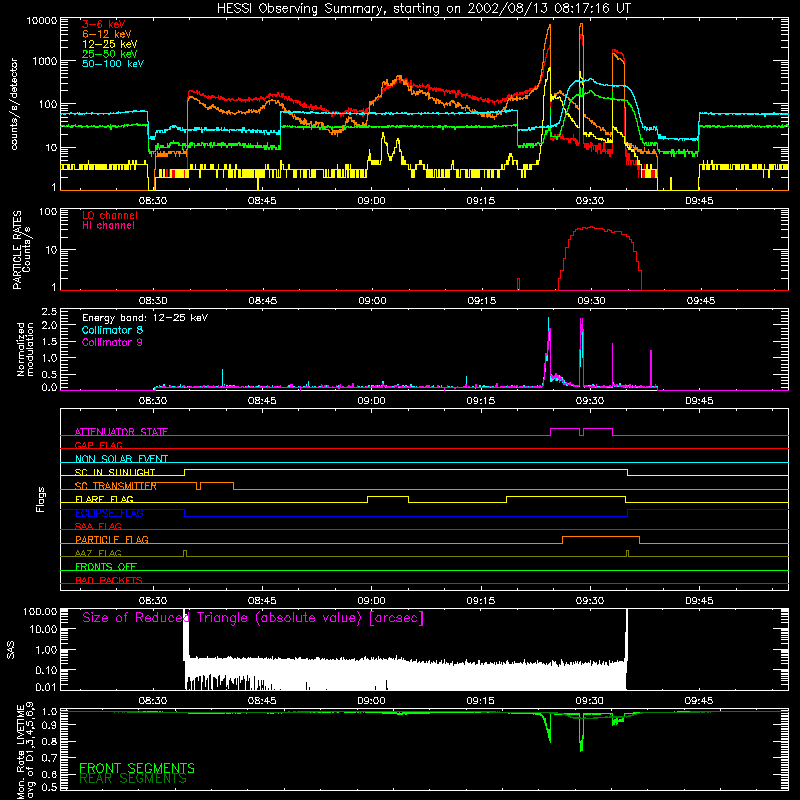The height and width of the screenshot is (800, 800).
Task: Click the red particle rate hump peak
Action: tap(591, 227)
